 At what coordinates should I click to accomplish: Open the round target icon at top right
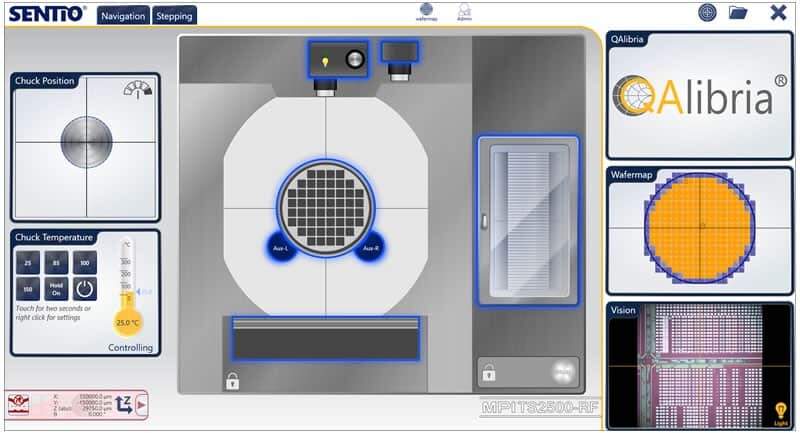point(707,12)
